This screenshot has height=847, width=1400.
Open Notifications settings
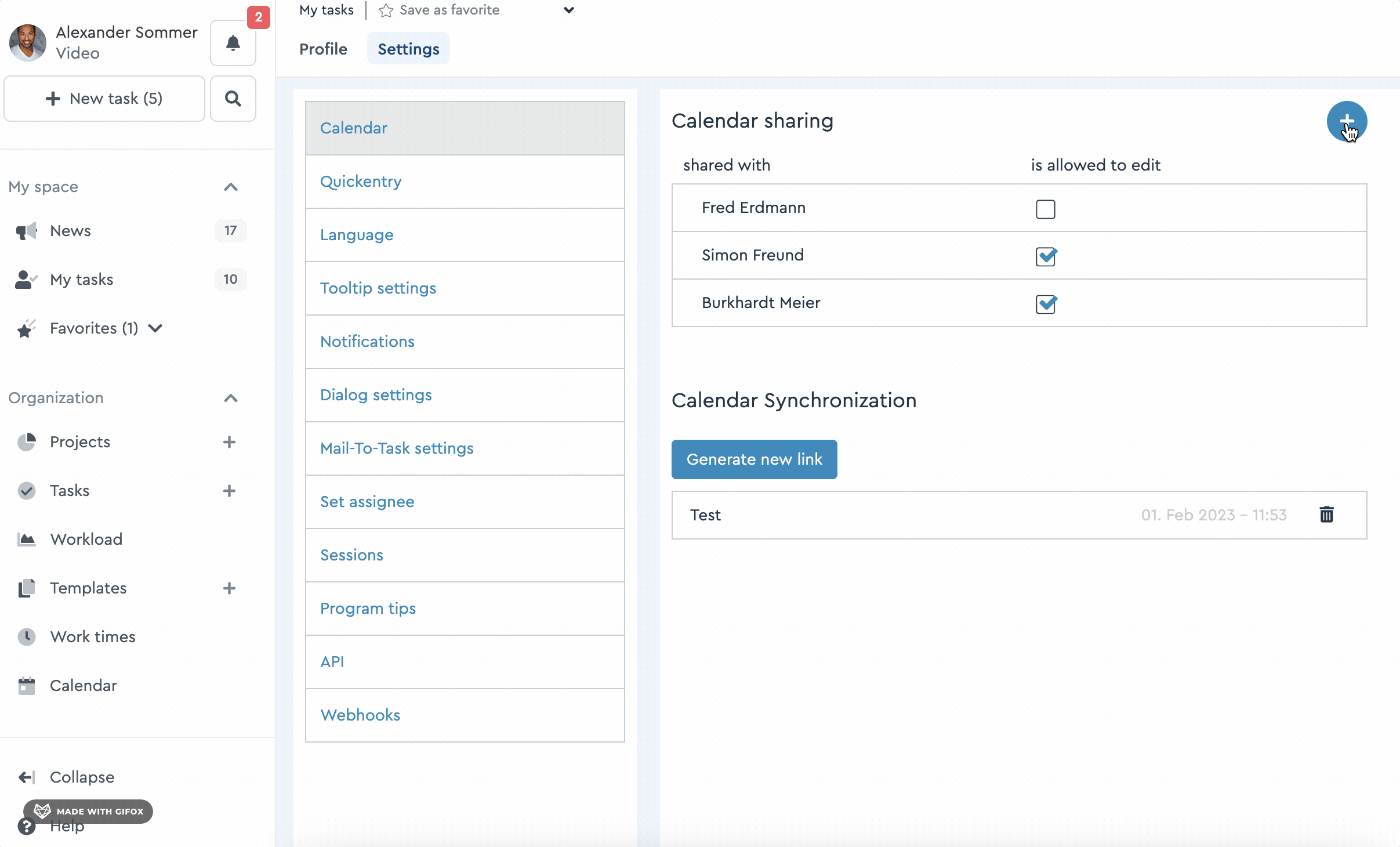tap(465, 342)
